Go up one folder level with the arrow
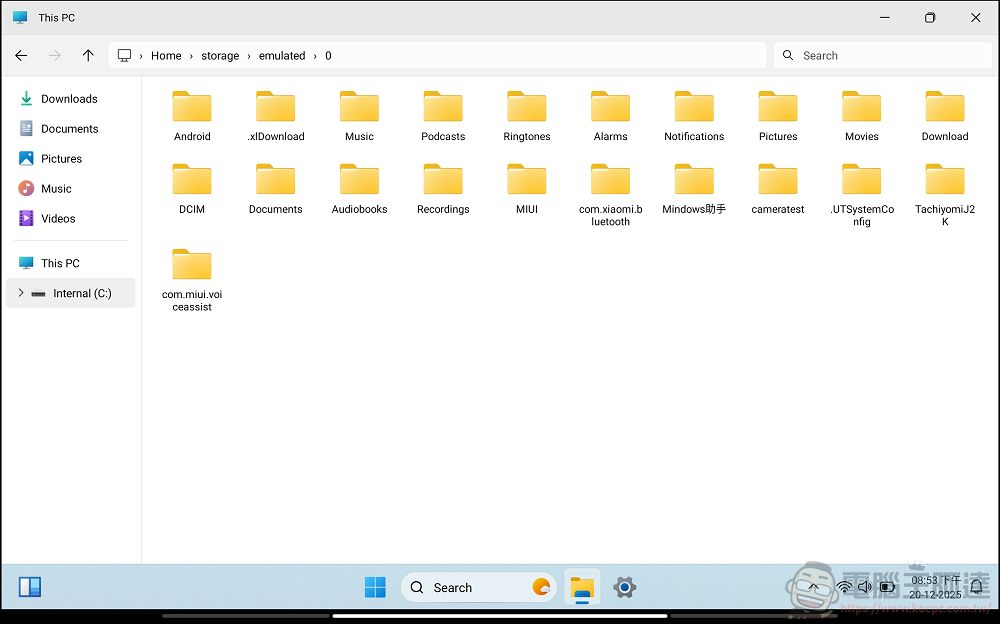Viewport: 1000px width, 624px height. (88, 56)
